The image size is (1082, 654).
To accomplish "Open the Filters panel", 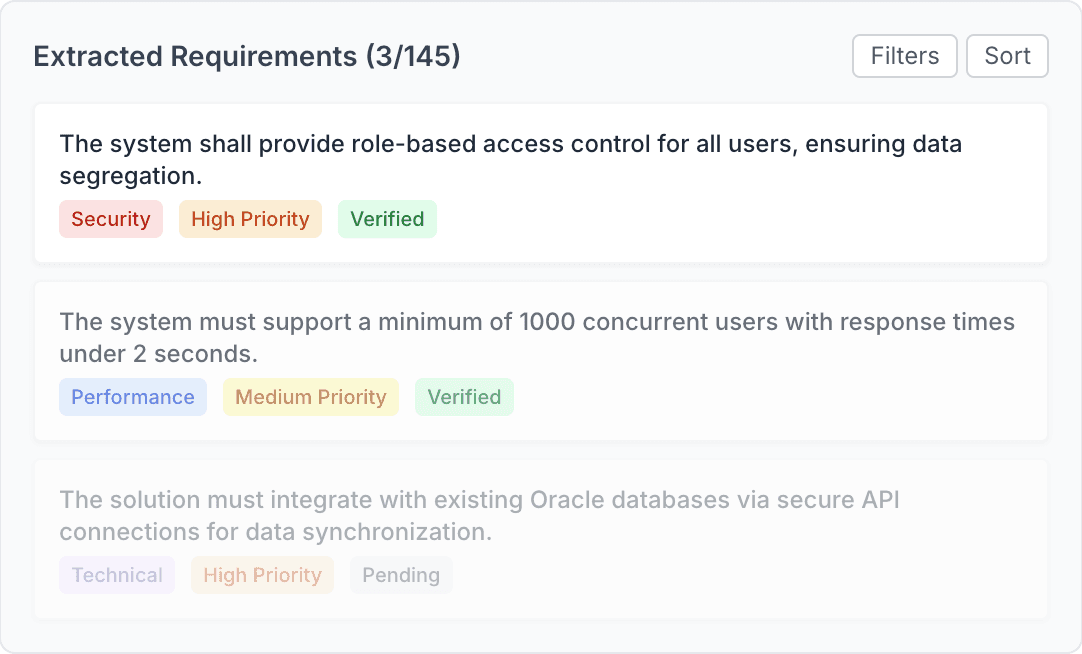I will (903, 56).
